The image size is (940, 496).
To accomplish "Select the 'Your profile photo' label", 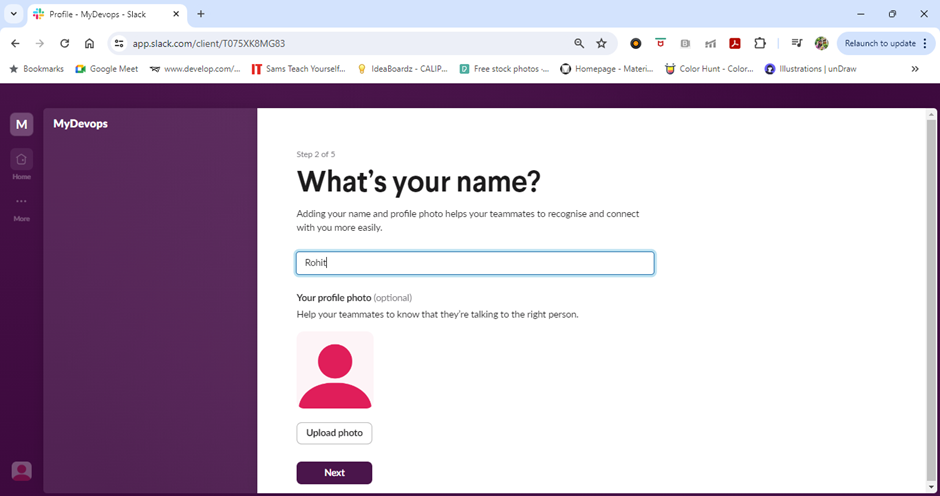I will click(334, 297).
